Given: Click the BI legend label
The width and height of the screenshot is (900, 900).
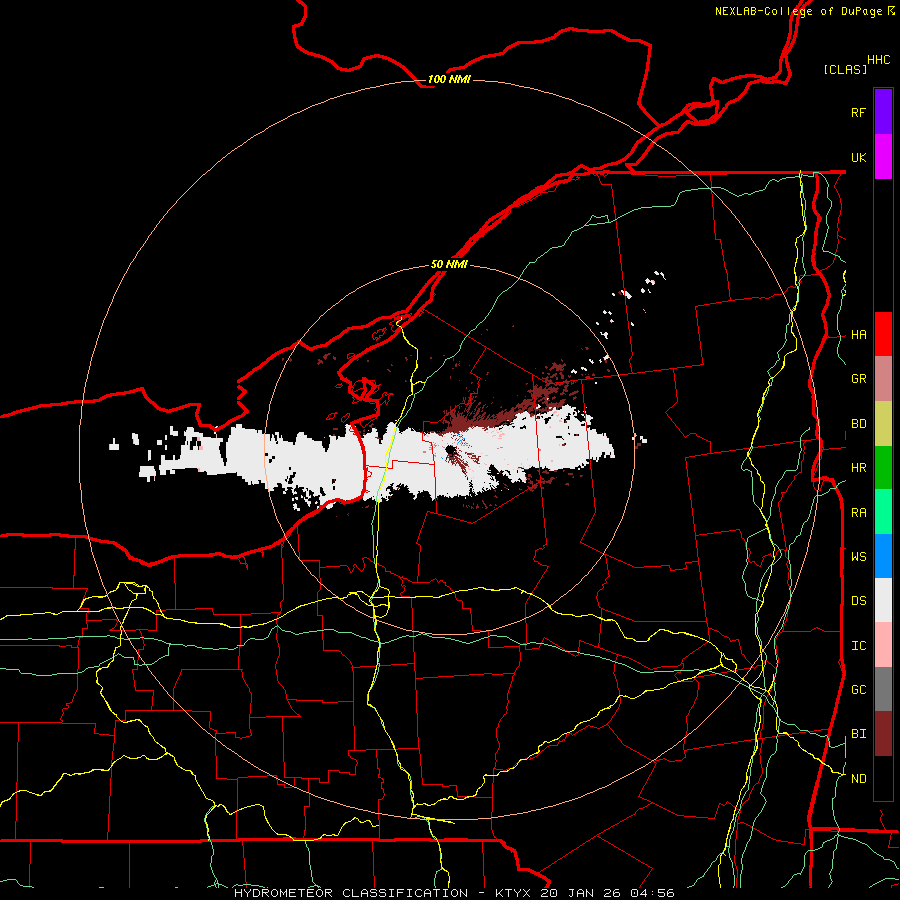Looking at the screenshot, I should [858, 734].
